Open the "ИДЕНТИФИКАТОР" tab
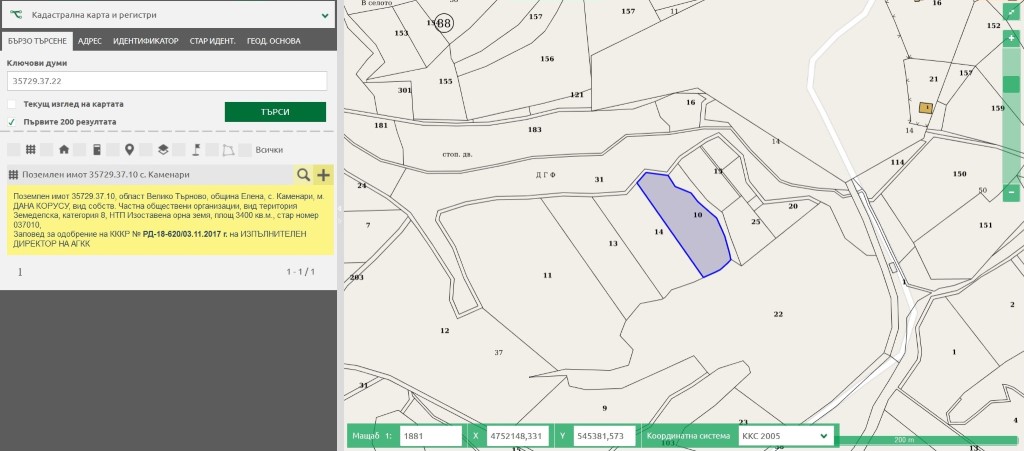 146,41
